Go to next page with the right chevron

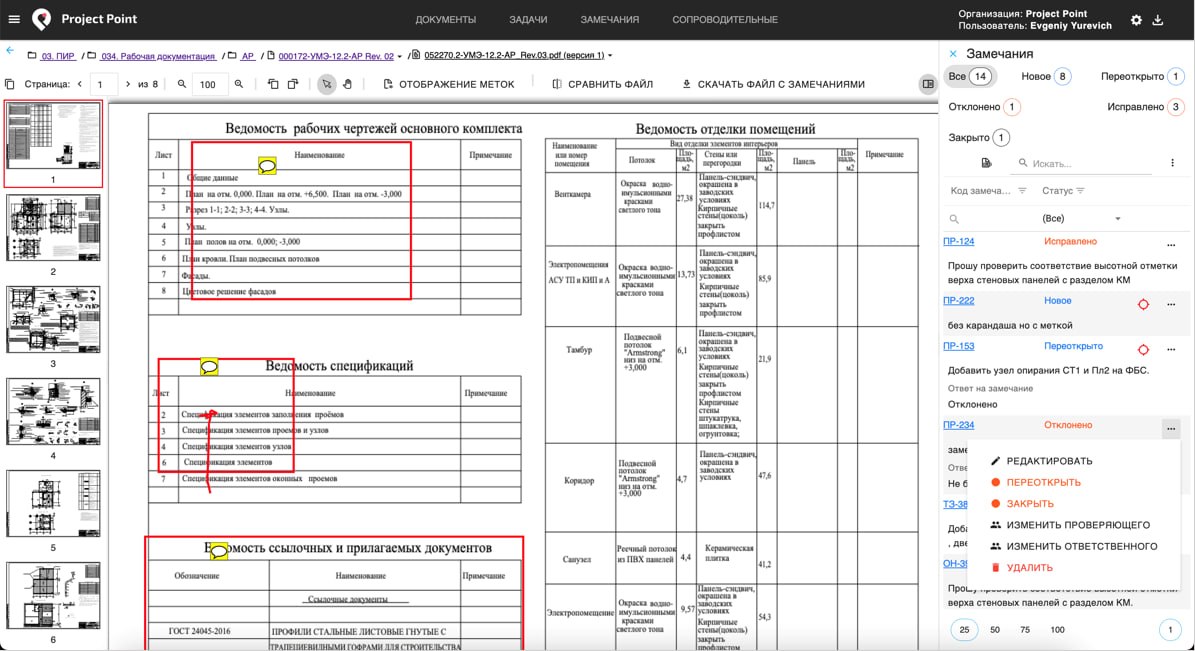click(127, 84)
